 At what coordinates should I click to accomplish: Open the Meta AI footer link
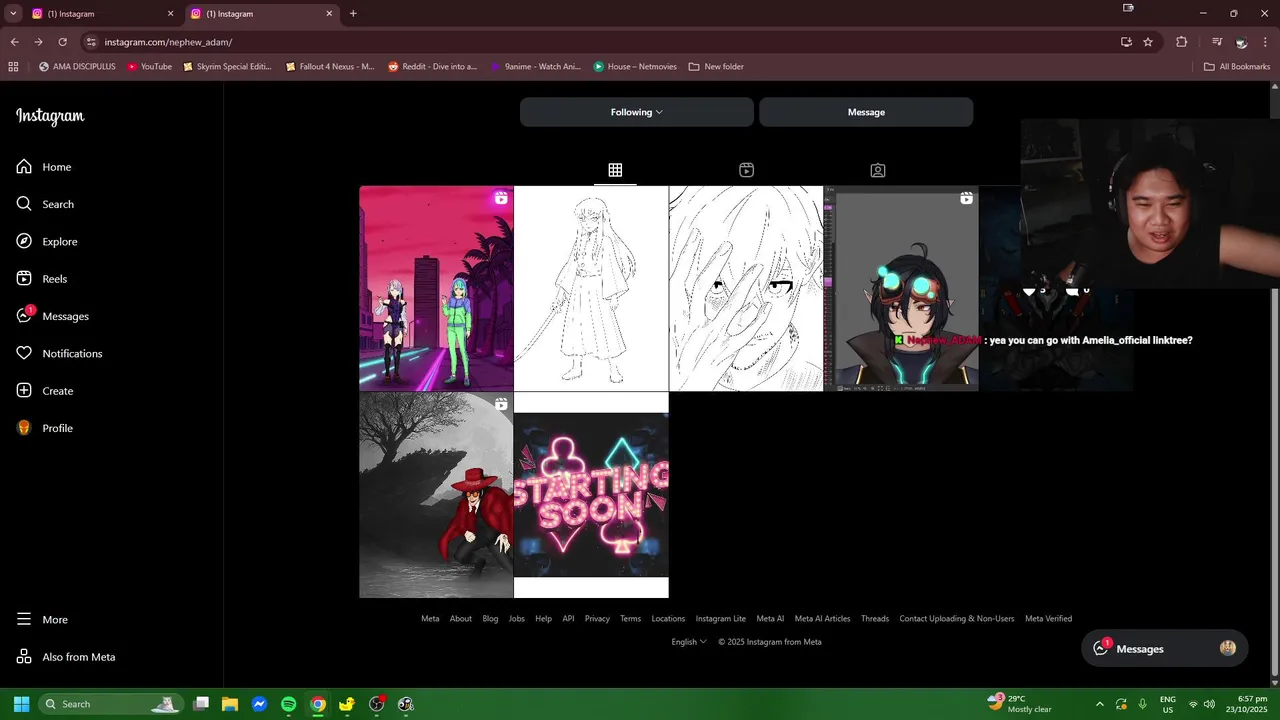[770, 618]
